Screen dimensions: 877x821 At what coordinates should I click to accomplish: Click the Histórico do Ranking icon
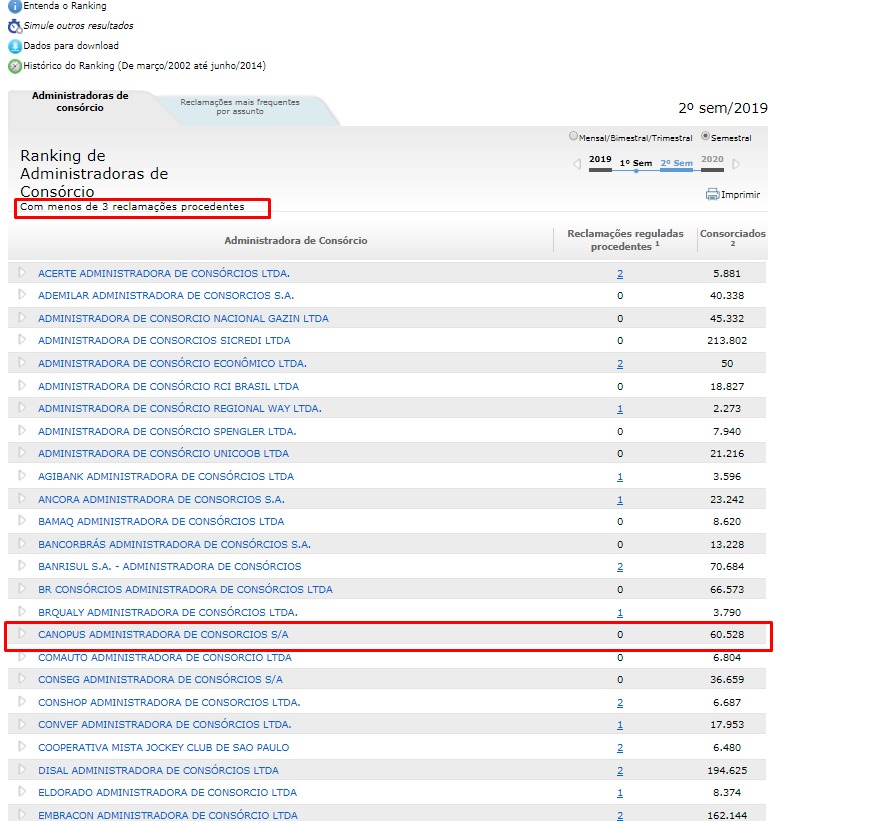click(x=14, y=66)
